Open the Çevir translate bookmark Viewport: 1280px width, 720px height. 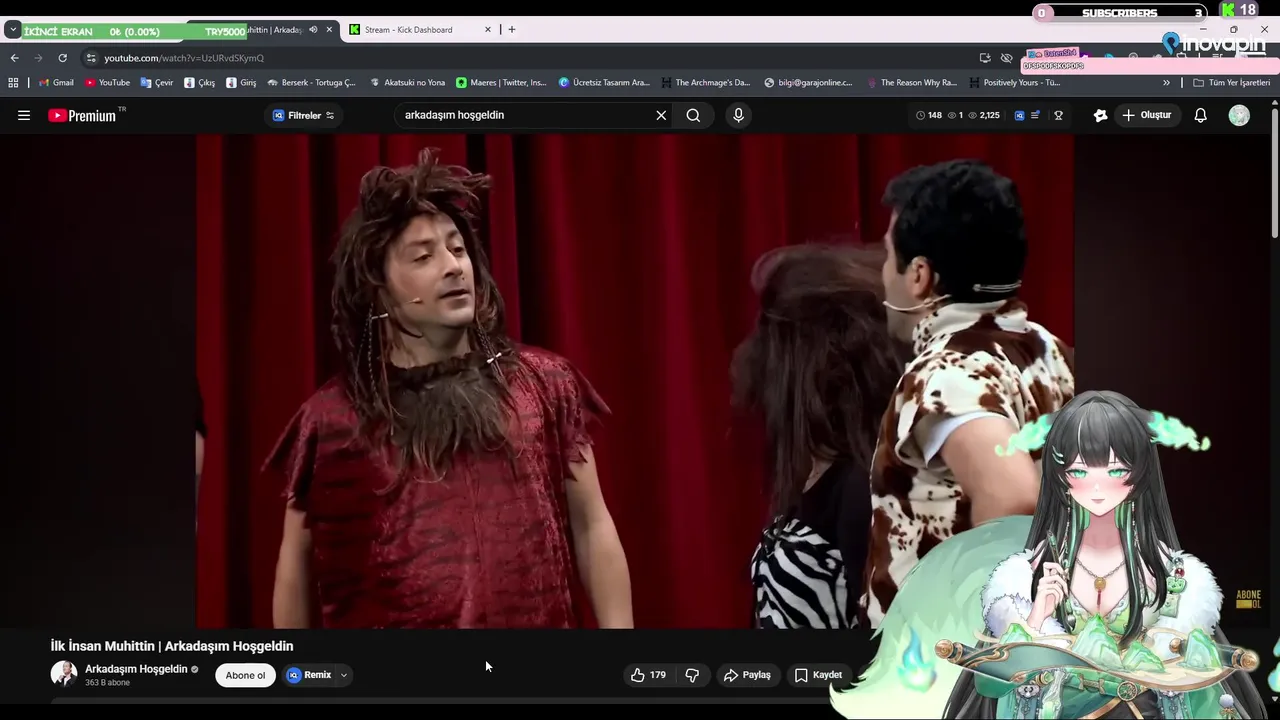coord(157,83)
